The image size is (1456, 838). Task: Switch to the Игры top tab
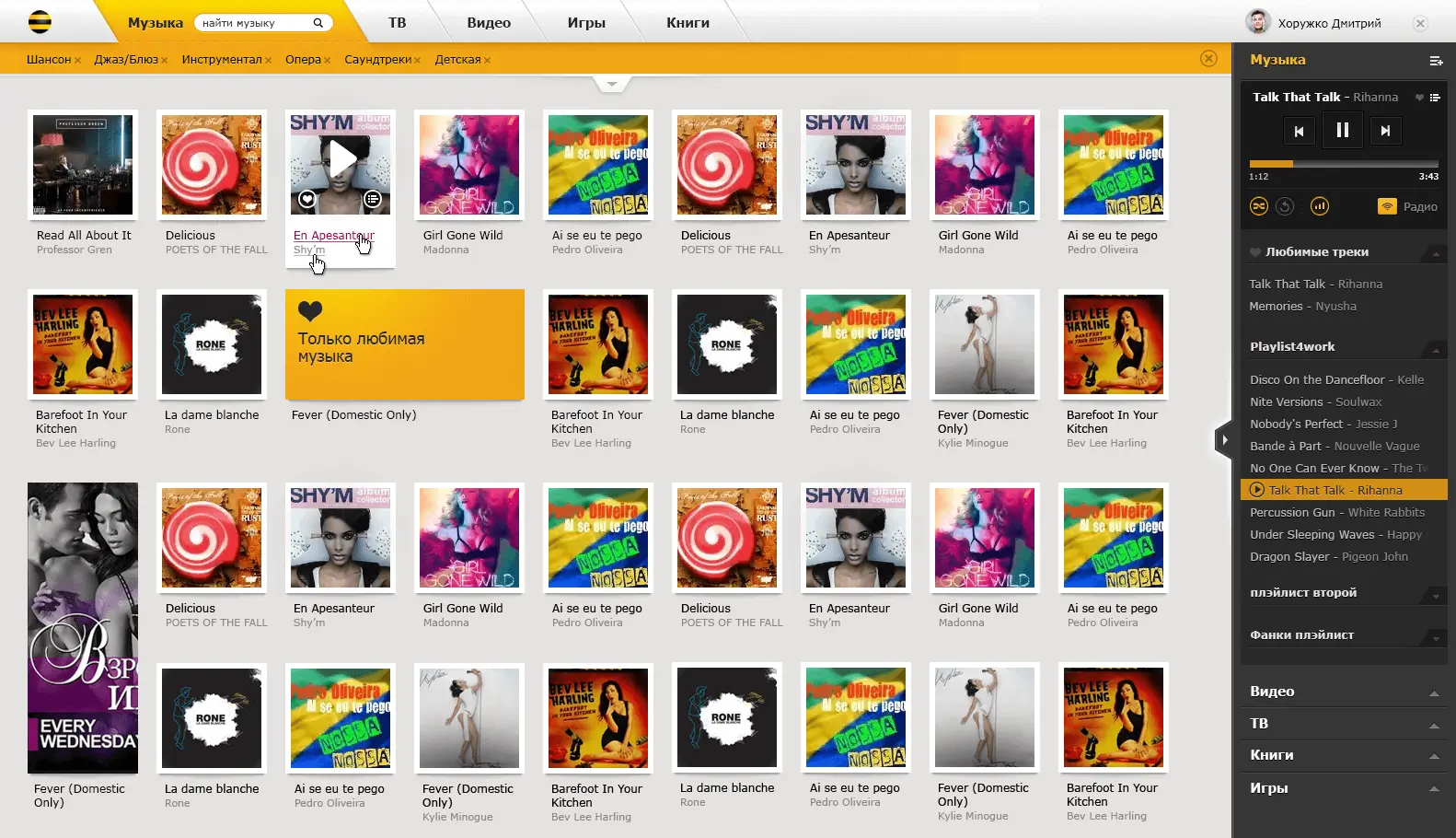pyautogui.click(x=586, y=22)
